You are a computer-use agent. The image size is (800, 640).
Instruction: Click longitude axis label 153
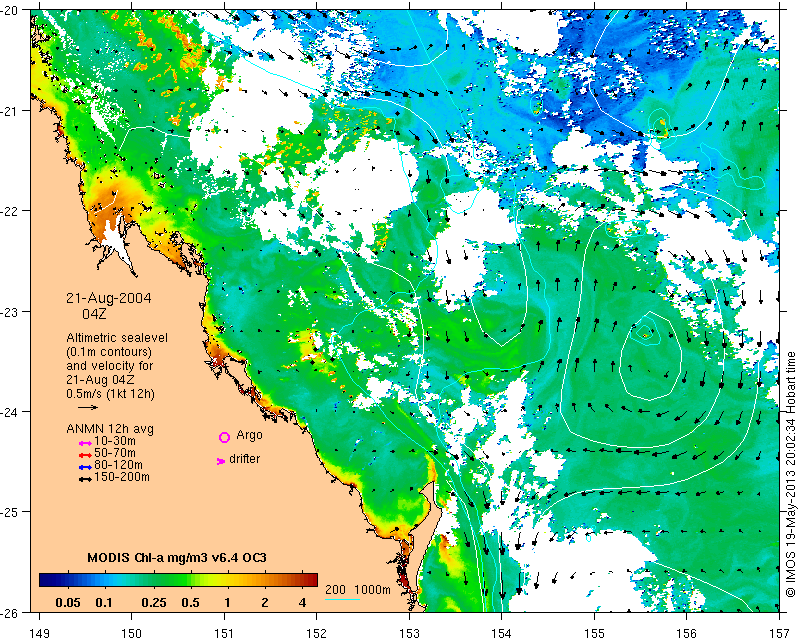click(x=409, y=633)
